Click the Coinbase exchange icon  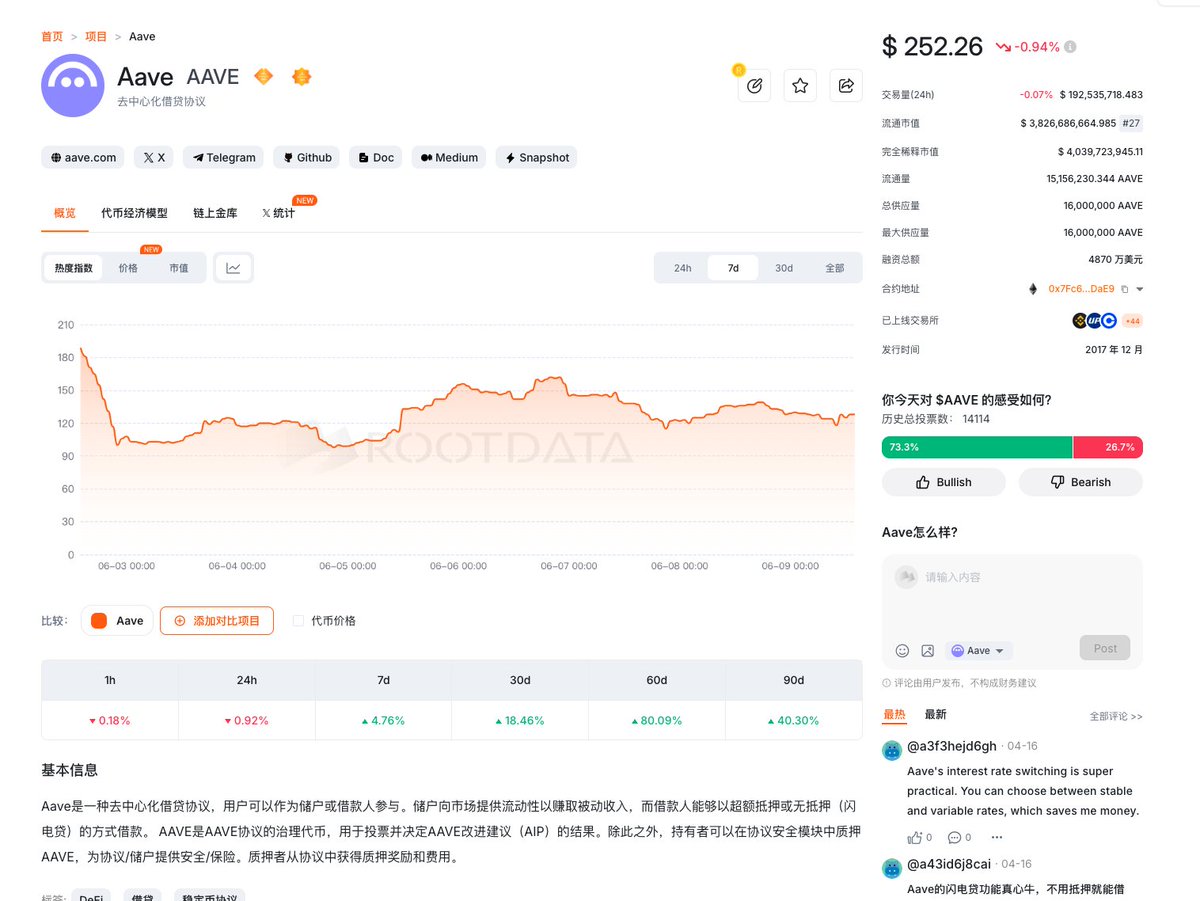(x=1108, y=321)
